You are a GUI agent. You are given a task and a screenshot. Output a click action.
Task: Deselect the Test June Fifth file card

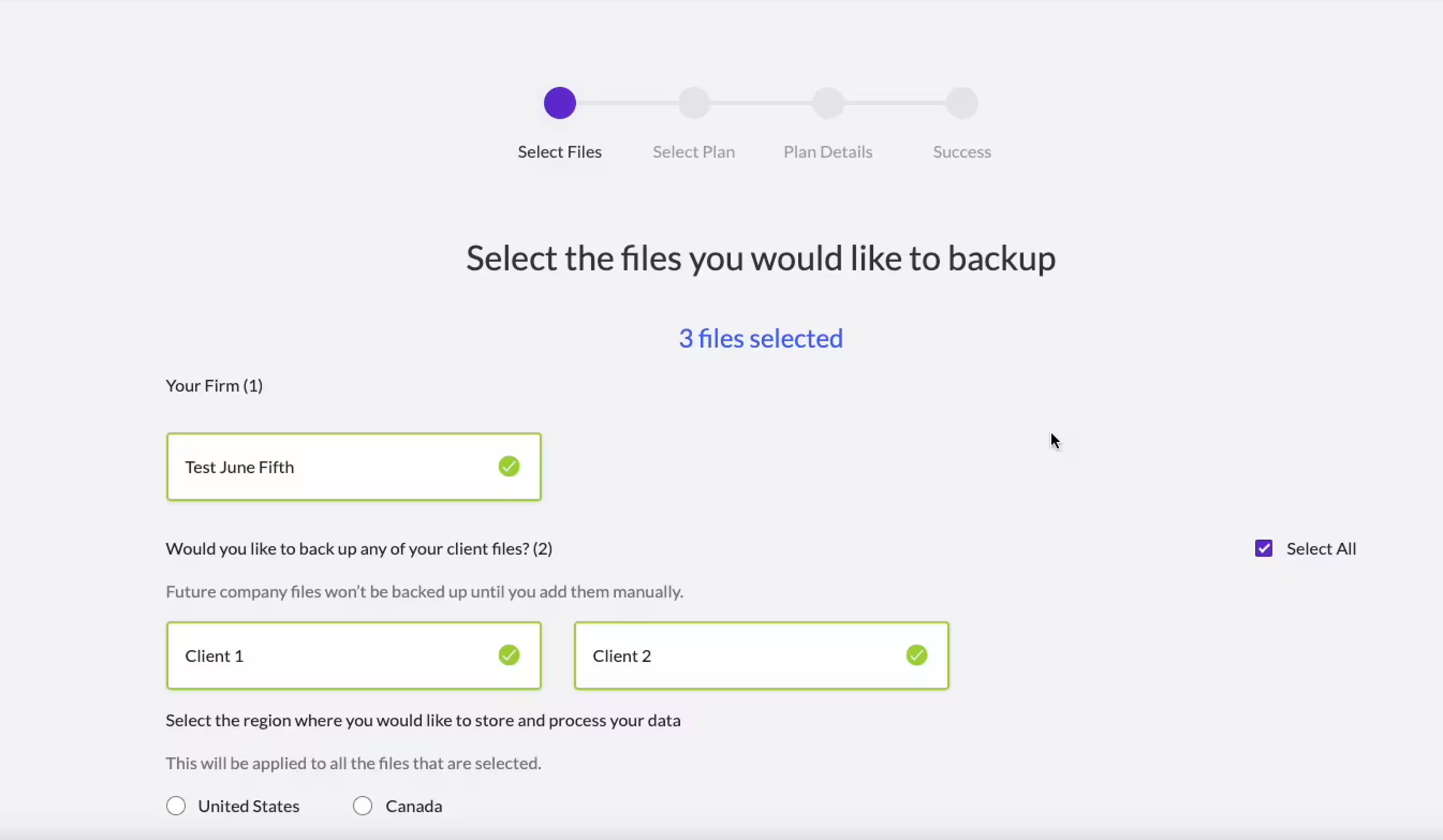click(x=354, y=467)
